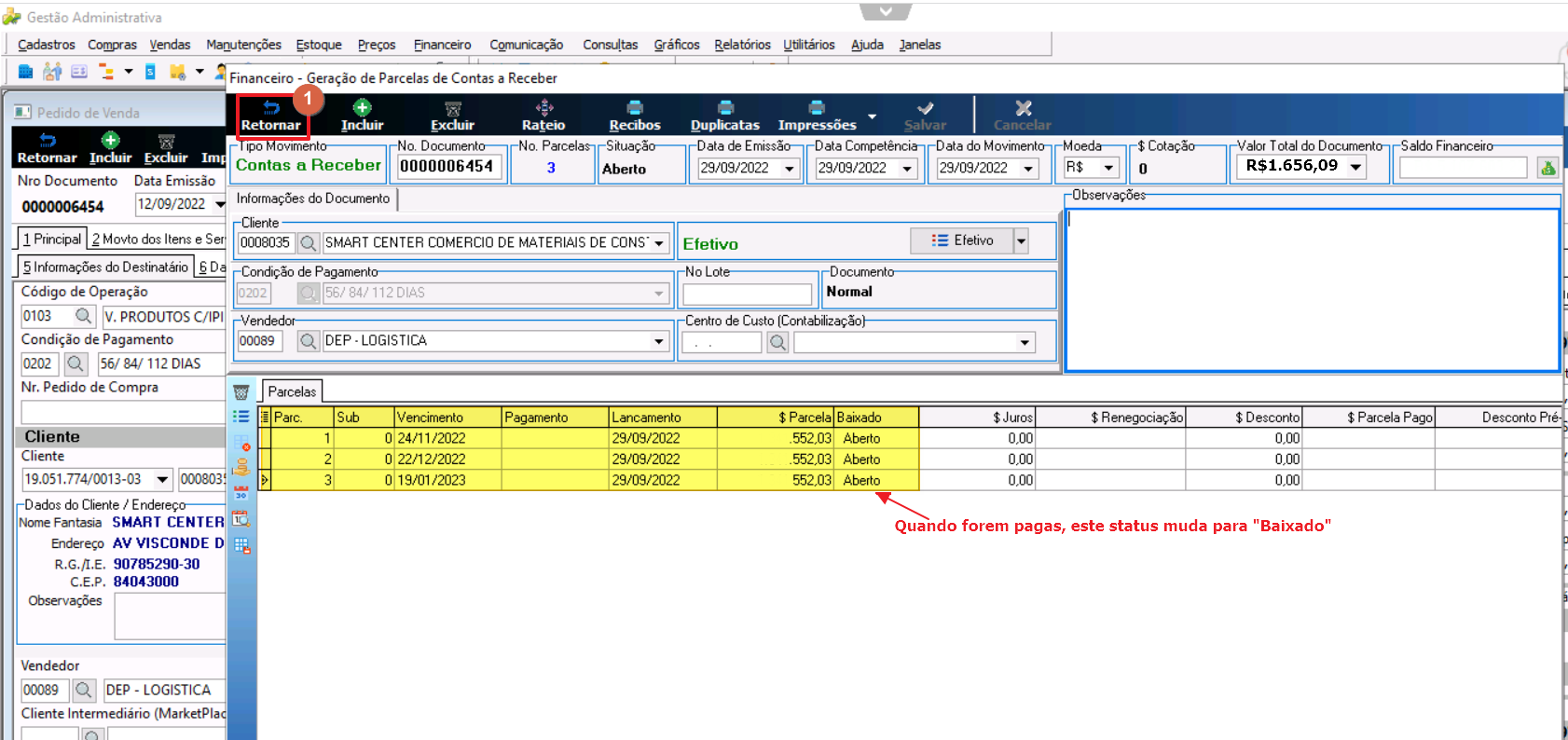Viewport: 1568px width, 740px height.
Task: Click the Rateio toolbar icon
Action: pos(544,108)
